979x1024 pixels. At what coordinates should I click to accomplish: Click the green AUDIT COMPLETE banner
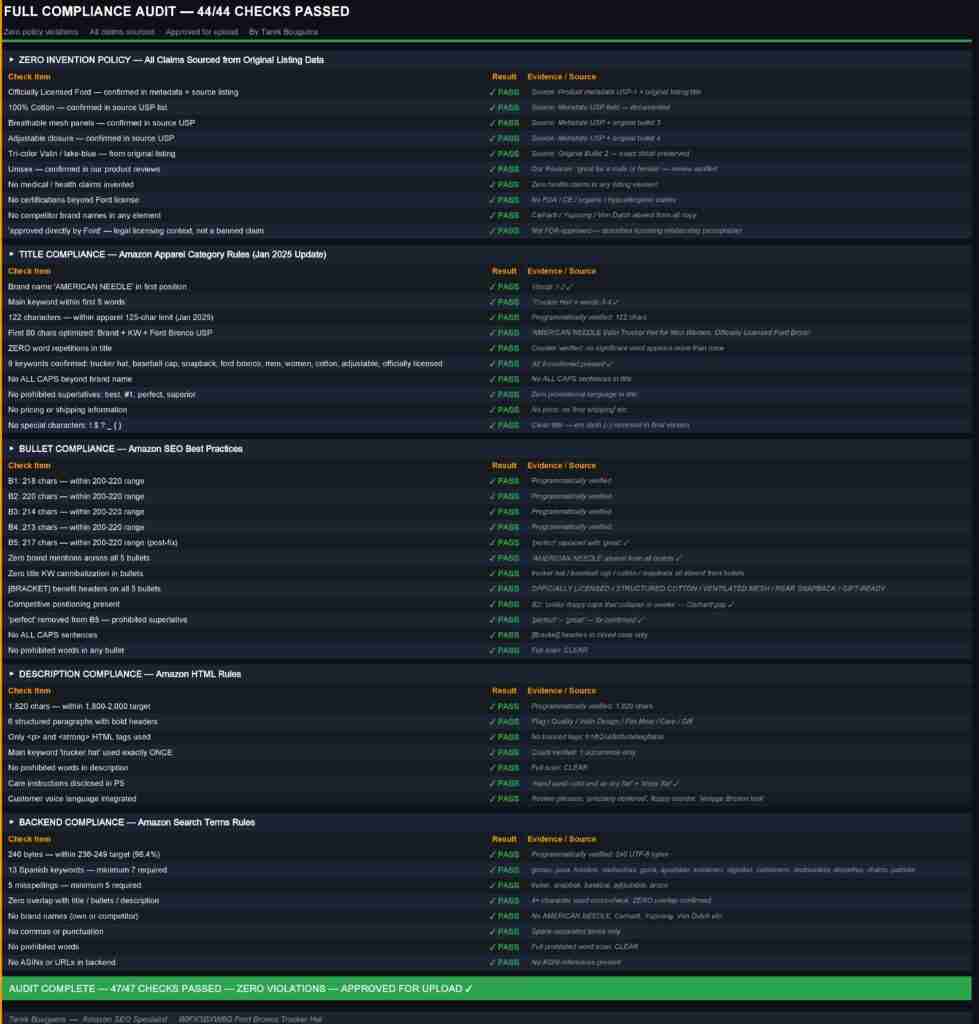(x=488, y=988)
